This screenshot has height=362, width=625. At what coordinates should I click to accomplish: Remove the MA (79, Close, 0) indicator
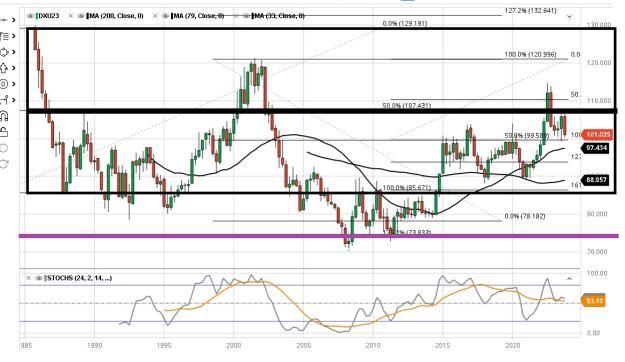click(x=155, y=16)
